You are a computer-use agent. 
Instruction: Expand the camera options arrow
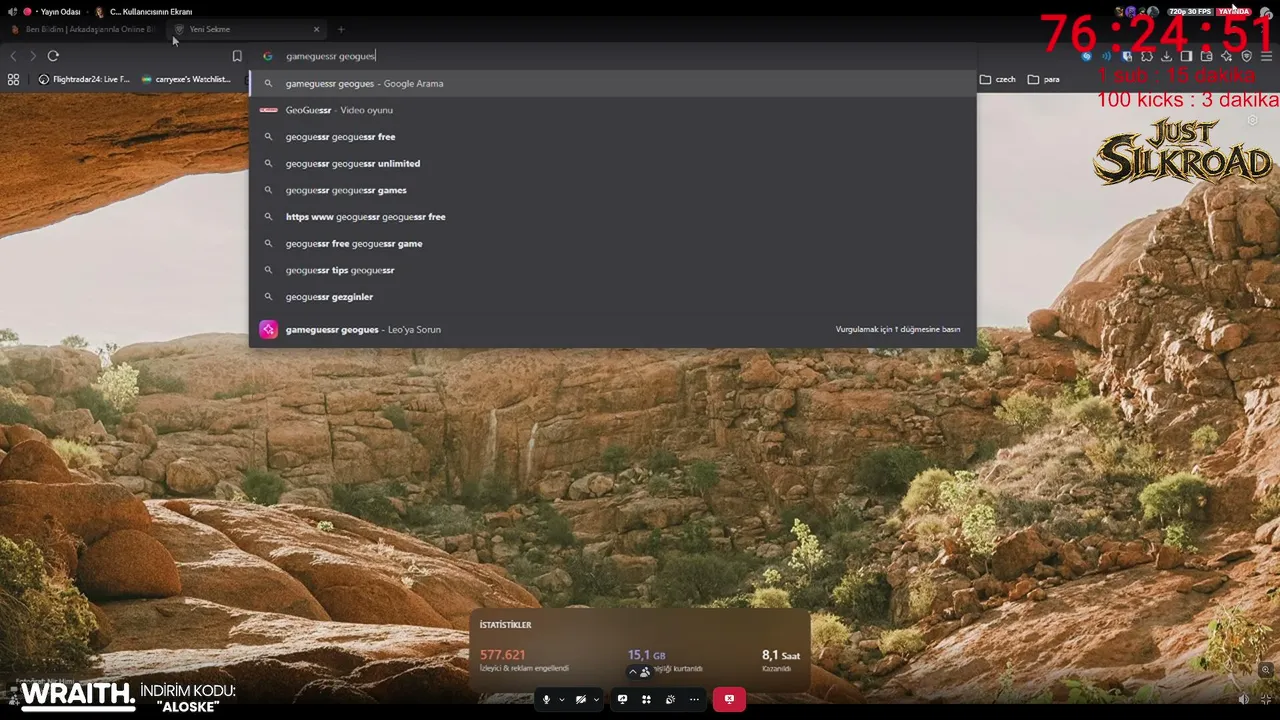(x=596, y=699)
